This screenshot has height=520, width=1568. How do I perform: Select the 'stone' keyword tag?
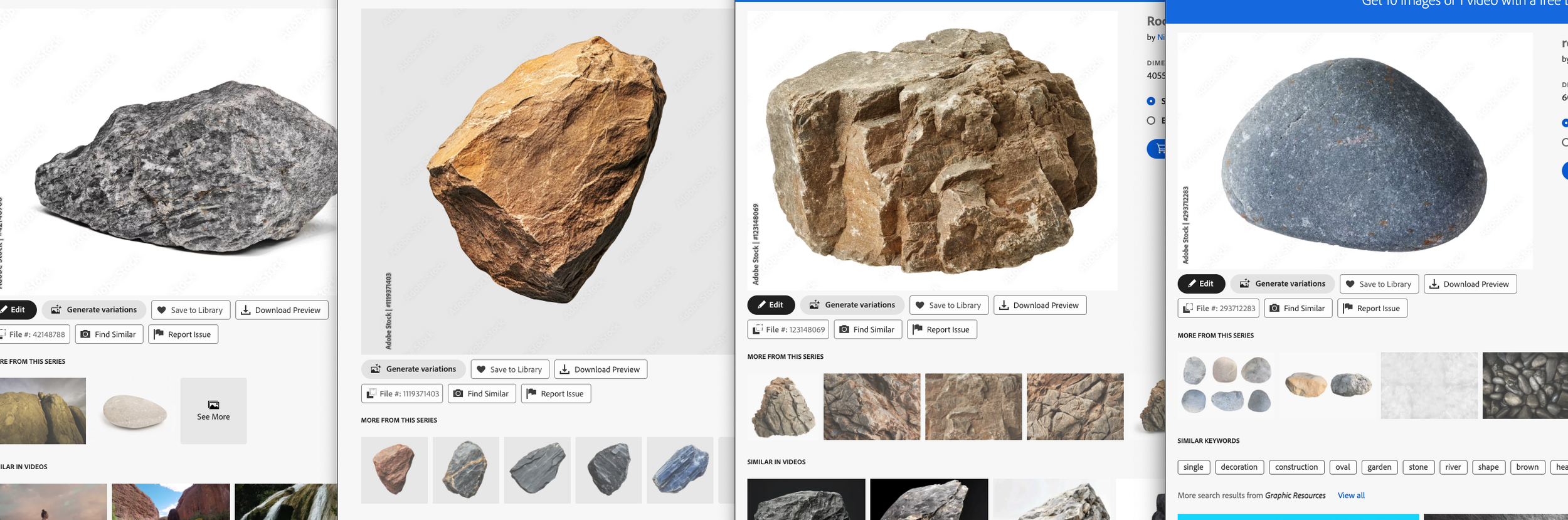click(x=1418, y=467)
